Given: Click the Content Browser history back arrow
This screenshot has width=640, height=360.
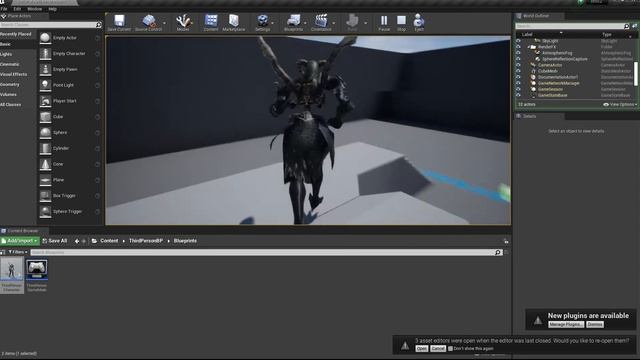Looking at the screenshot, I should coord(77,241).
